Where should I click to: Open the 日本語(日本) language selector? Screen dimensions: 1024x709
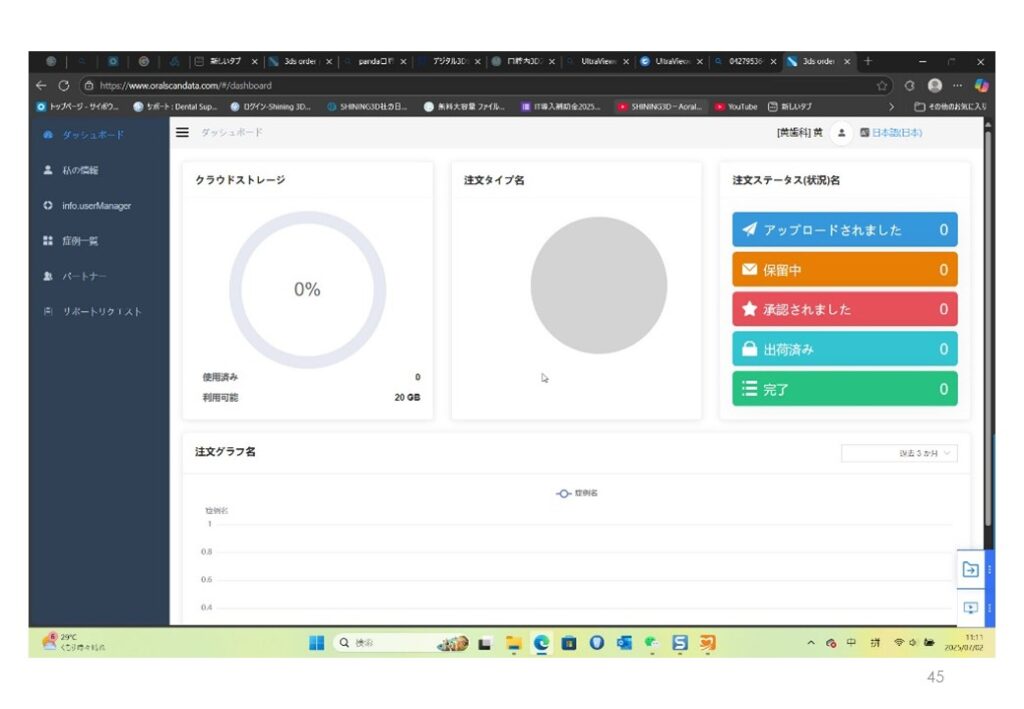[892, 133]
